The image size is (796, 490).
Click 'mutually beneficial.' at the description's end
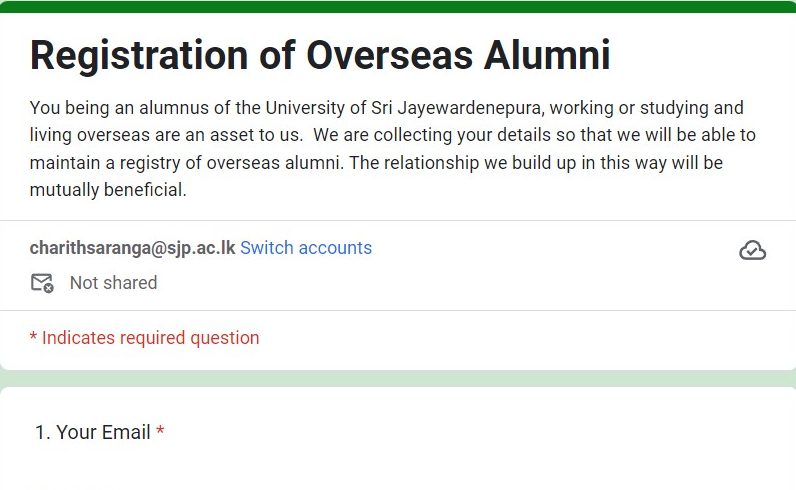108,189
